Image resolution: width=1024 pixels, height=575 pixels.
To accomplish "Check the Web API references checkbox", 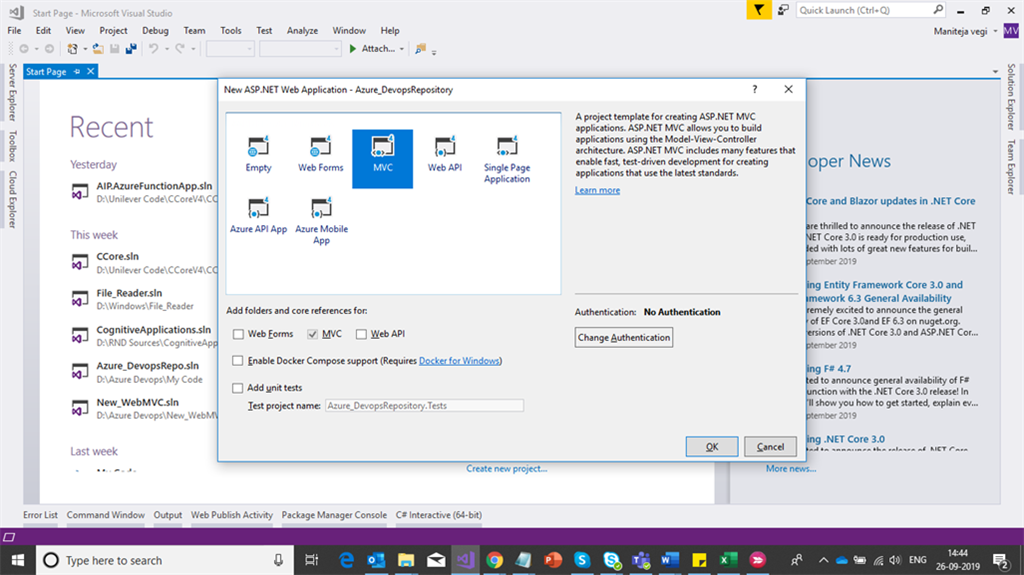I will [x=361, y=334].
